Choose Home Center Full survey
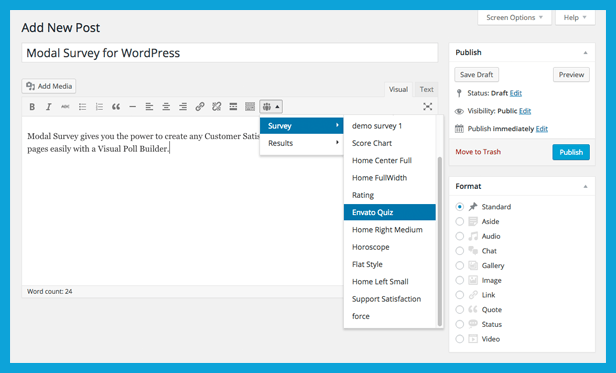The height and width of the screenshot is (373, 616). coord(390,160)
